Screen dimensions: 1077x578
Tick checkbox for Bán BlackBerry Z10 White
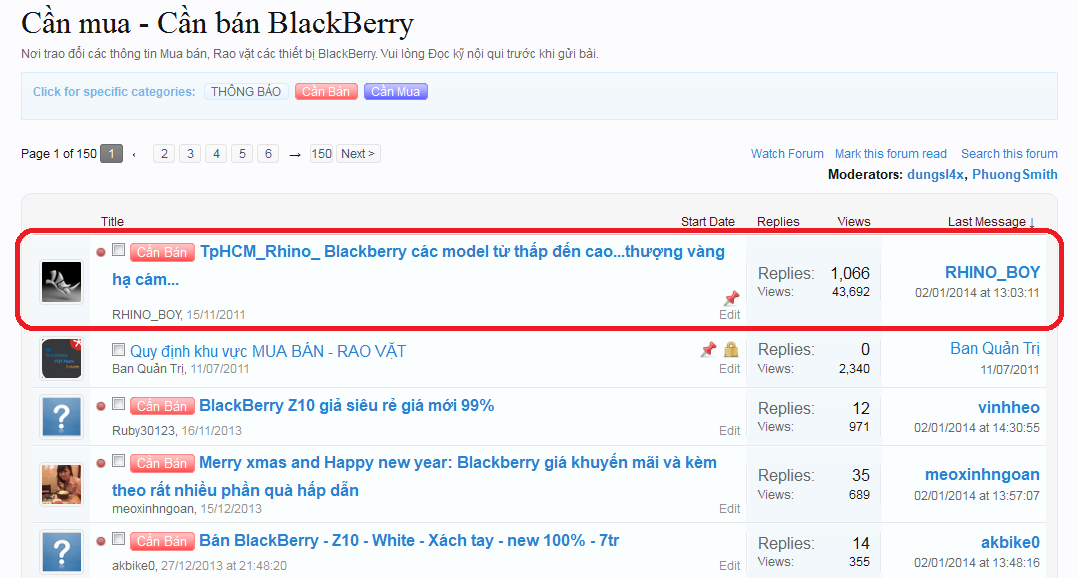pos(118,539)
